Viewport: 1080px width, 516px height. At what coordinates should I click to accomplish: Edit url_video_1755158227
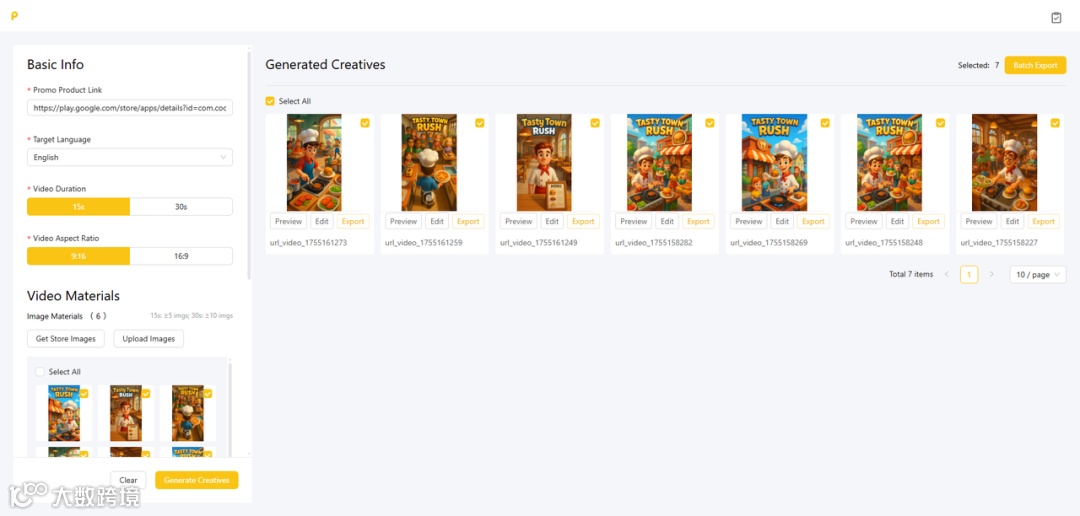pos(1012,221)
